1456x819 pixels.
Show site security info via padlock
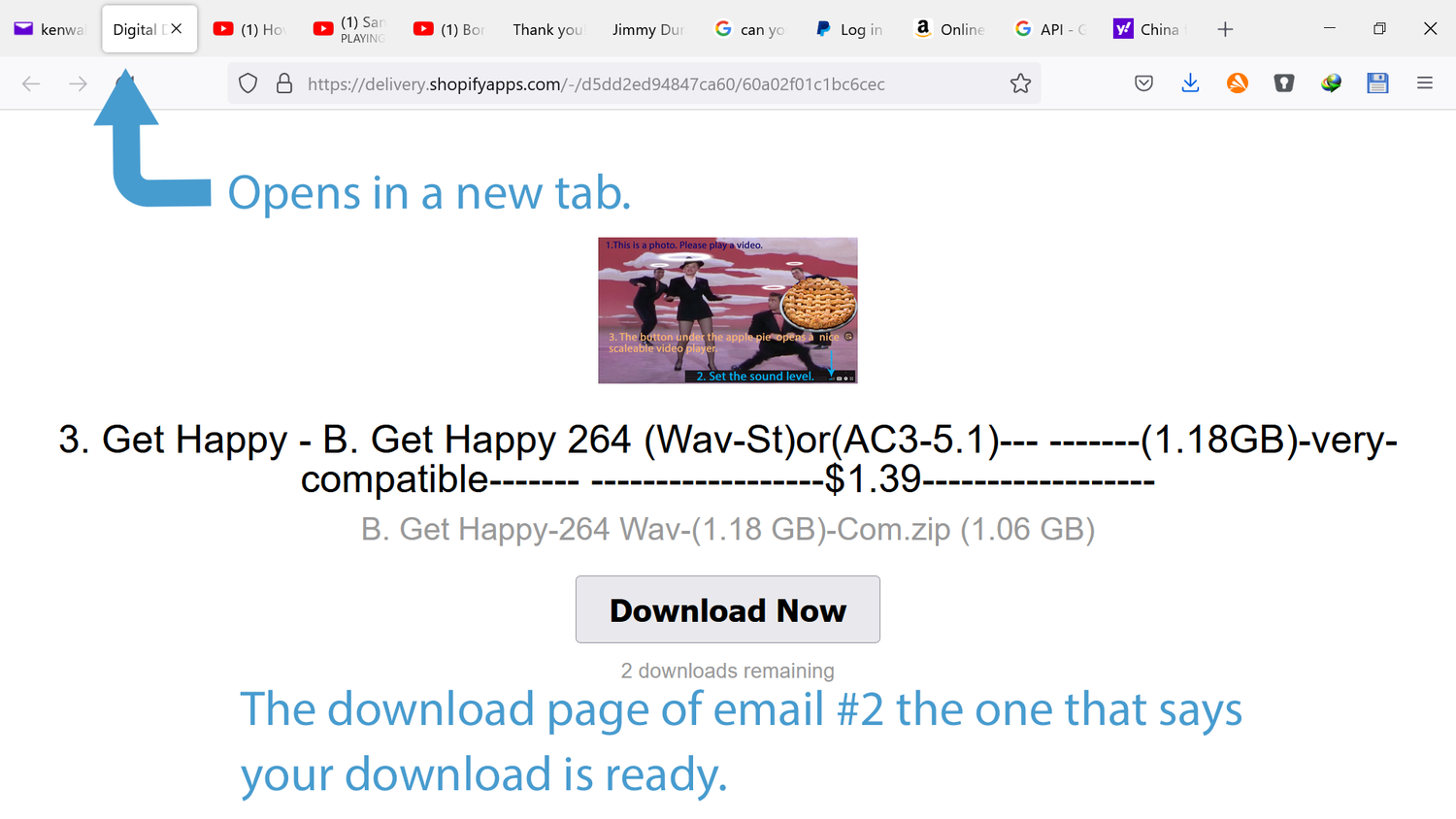point(284,83)
